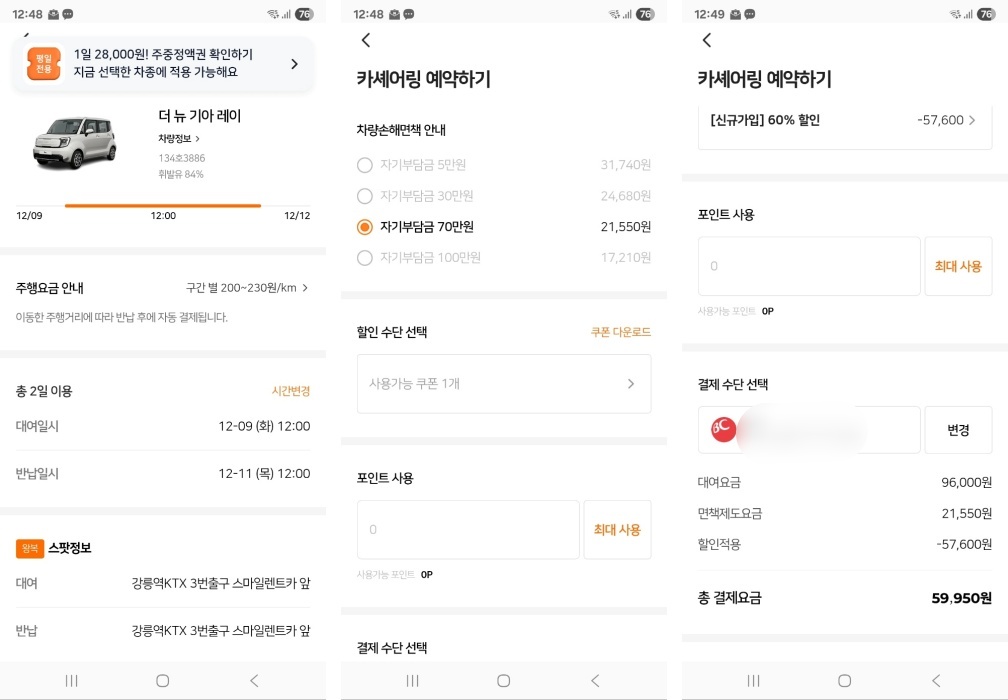Screen dimensions: 1008x700
Task: Tap 시간변경 to change rental time
Action: pos(291,391)
